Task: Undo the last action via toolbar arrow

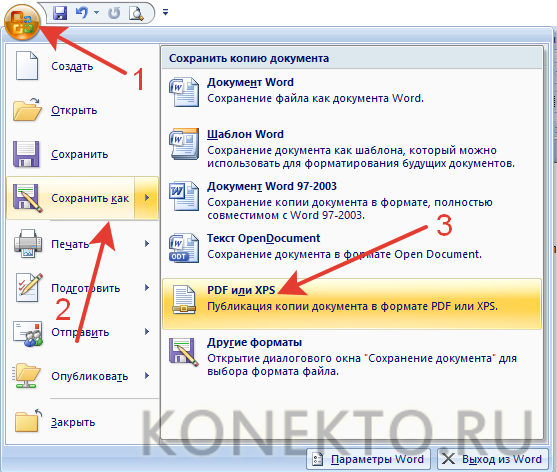Action: [x=82, y=13]
